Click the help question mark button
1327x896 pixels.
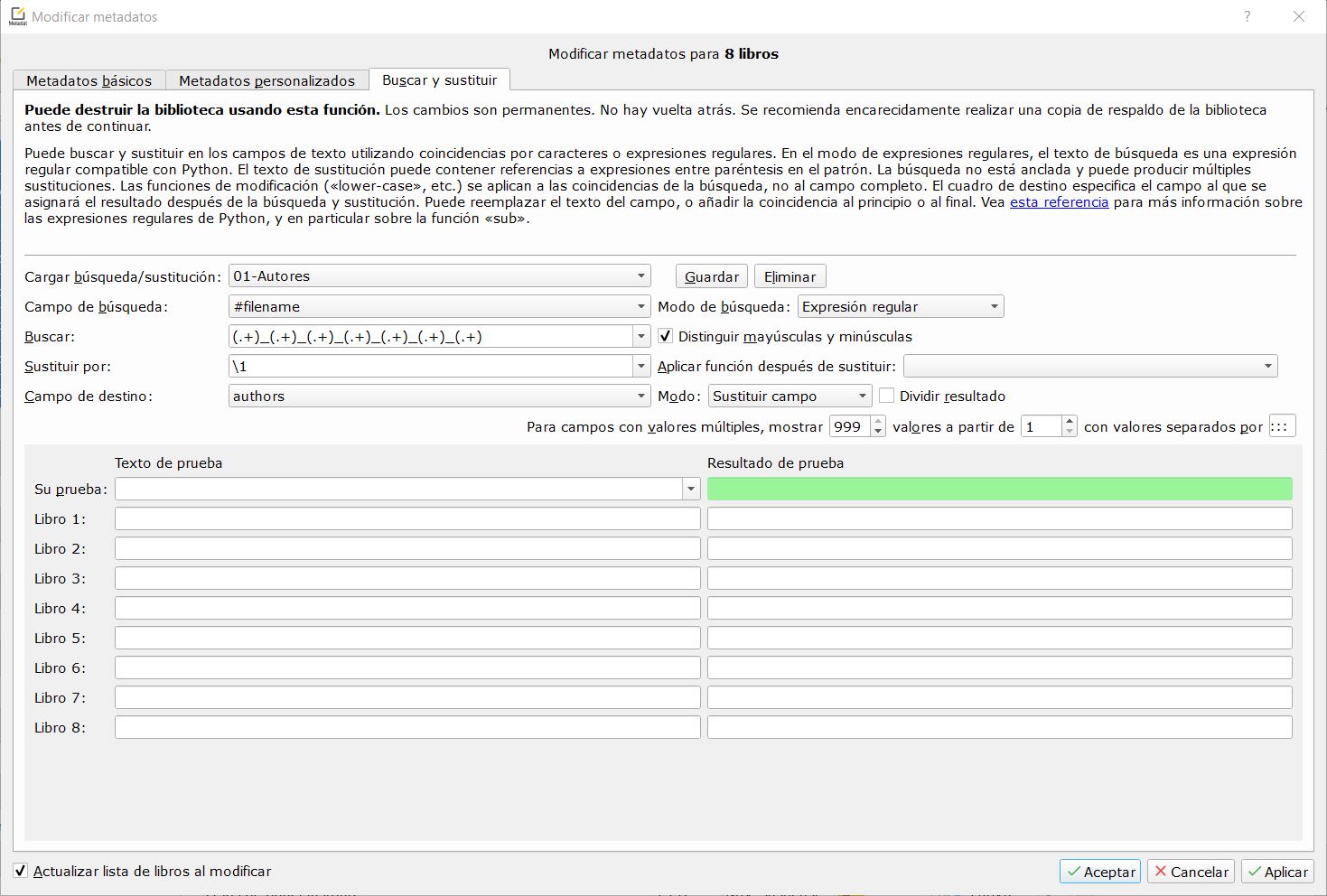click(x=1248, y=16)
